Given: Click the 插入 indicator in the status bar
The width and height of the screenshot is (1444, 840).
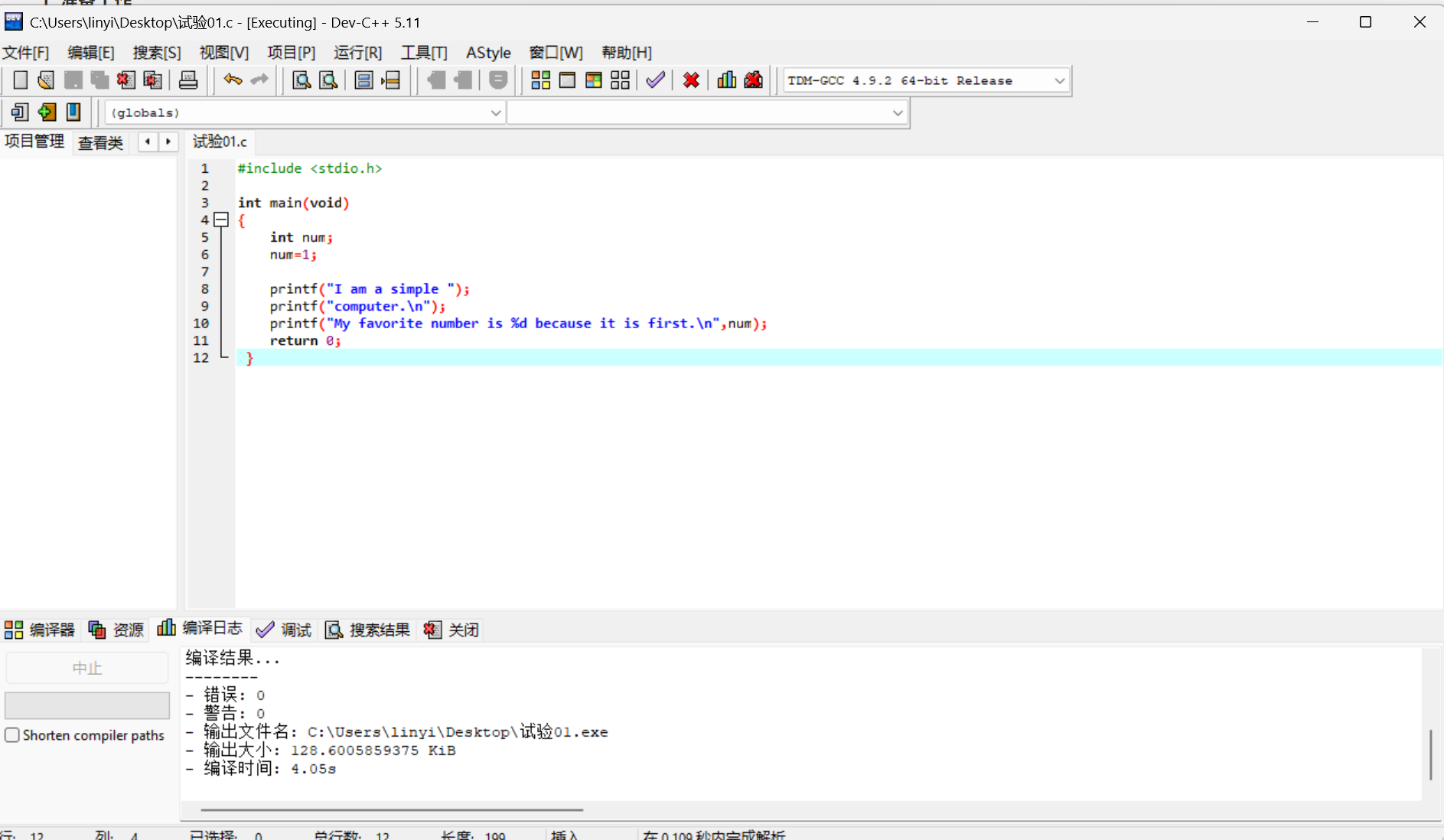Looking at the screenshot, I should click(565, 835).
